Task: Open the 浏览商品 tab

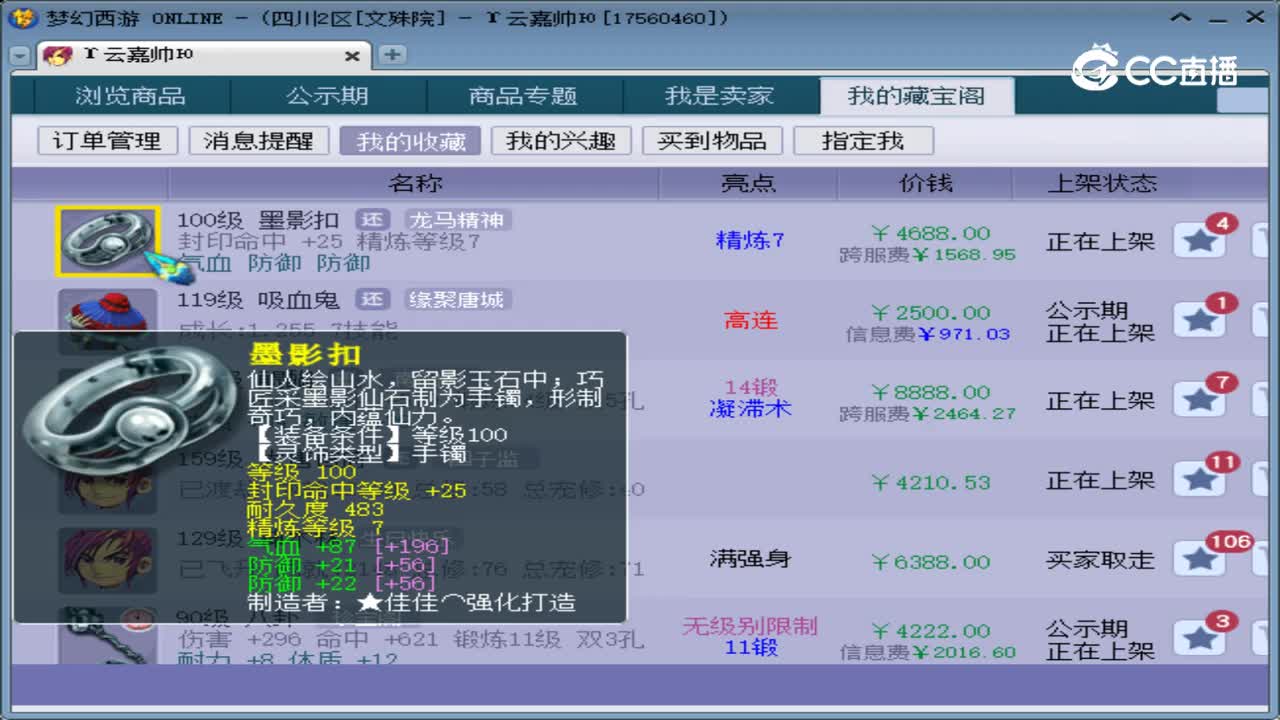Action: [131, 96]
